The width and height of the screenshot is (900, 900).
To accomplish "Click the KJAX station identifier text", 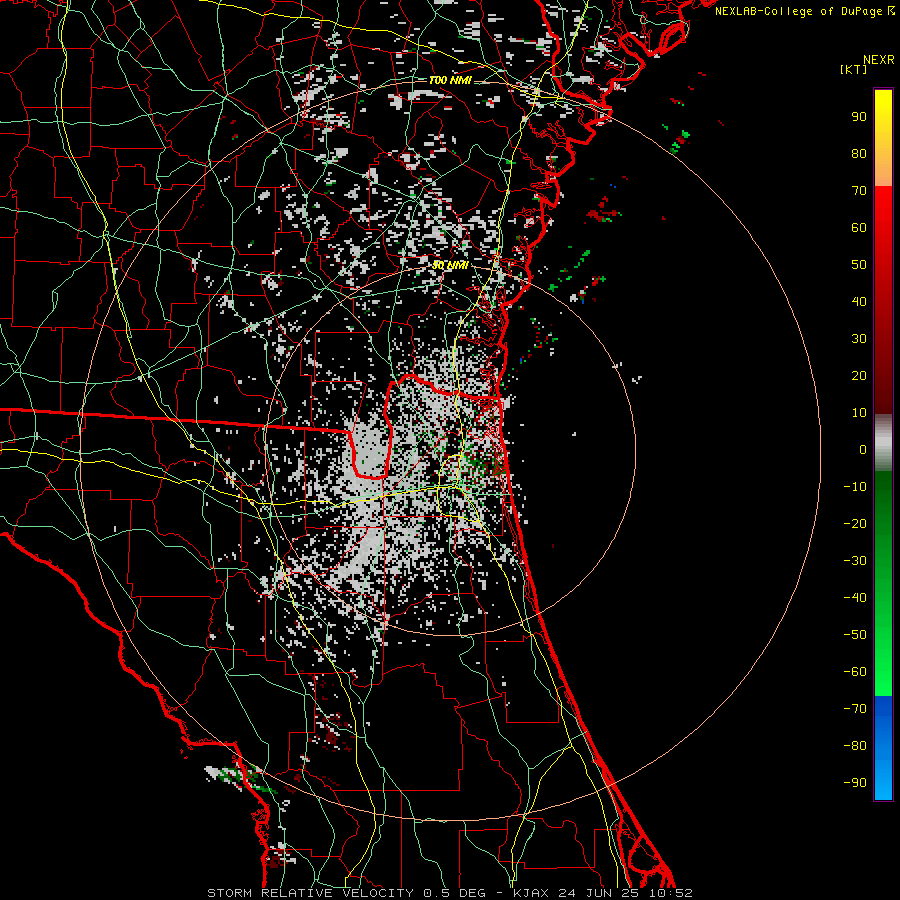I will (531, 893).
